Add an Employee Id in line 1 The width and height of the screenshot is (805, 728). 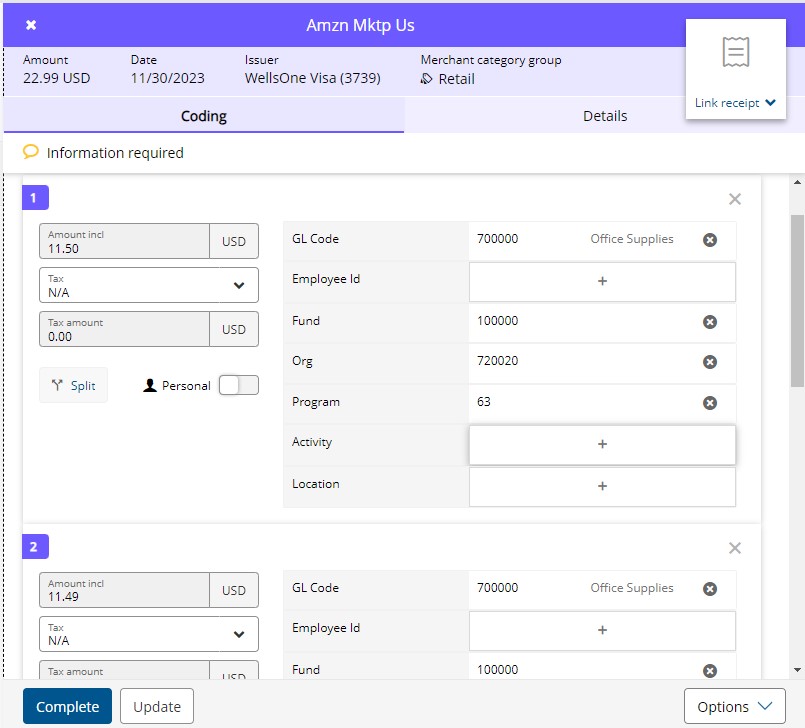pyautogui.click(x=602, y=282)
